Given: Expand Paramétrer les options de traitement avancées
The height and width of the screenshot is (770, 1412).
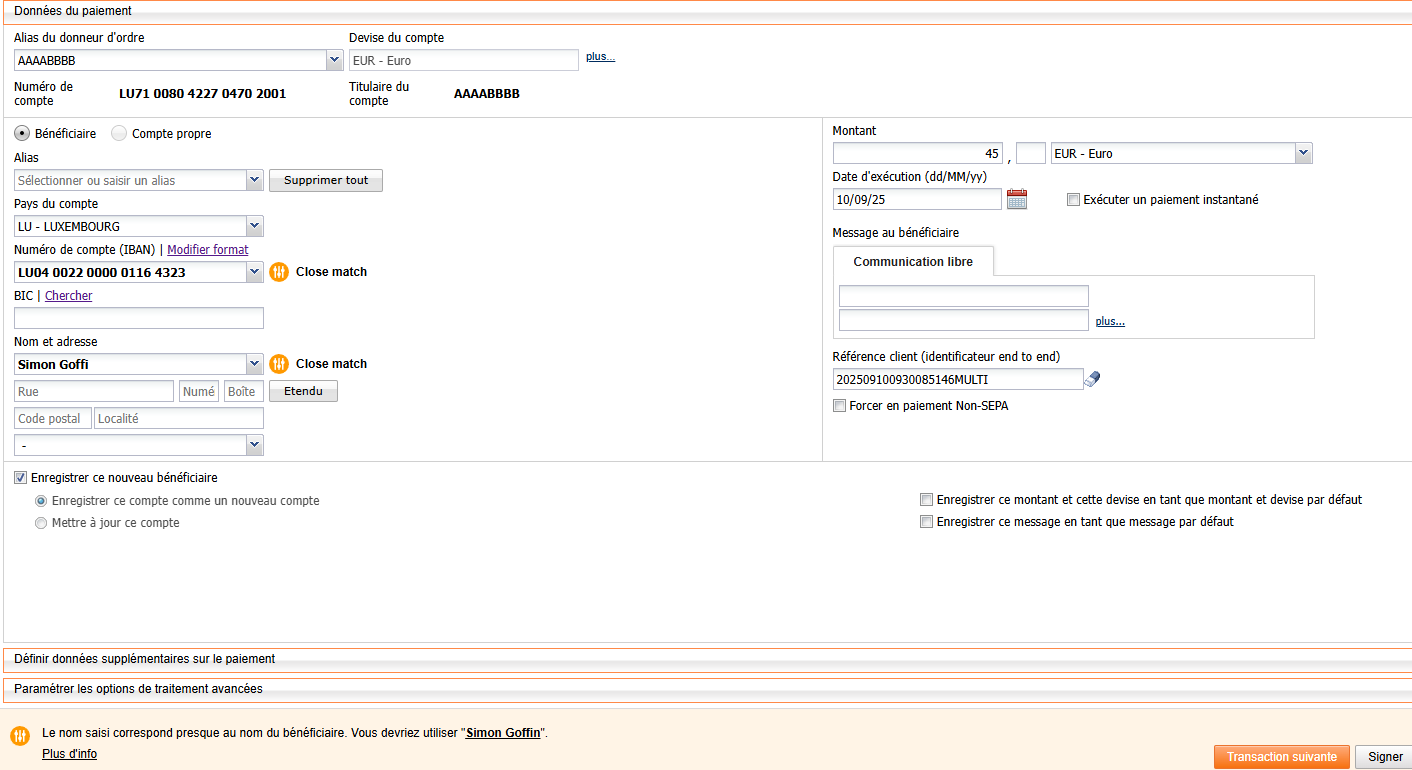Looking at the screenshot, I should [x=138, y=689].
